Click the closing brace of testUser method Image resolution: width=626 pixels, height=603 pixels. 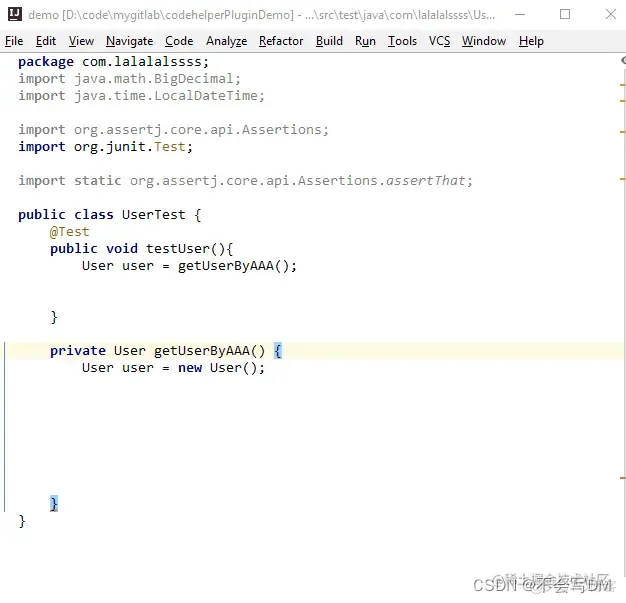click(x=54, y=317)
